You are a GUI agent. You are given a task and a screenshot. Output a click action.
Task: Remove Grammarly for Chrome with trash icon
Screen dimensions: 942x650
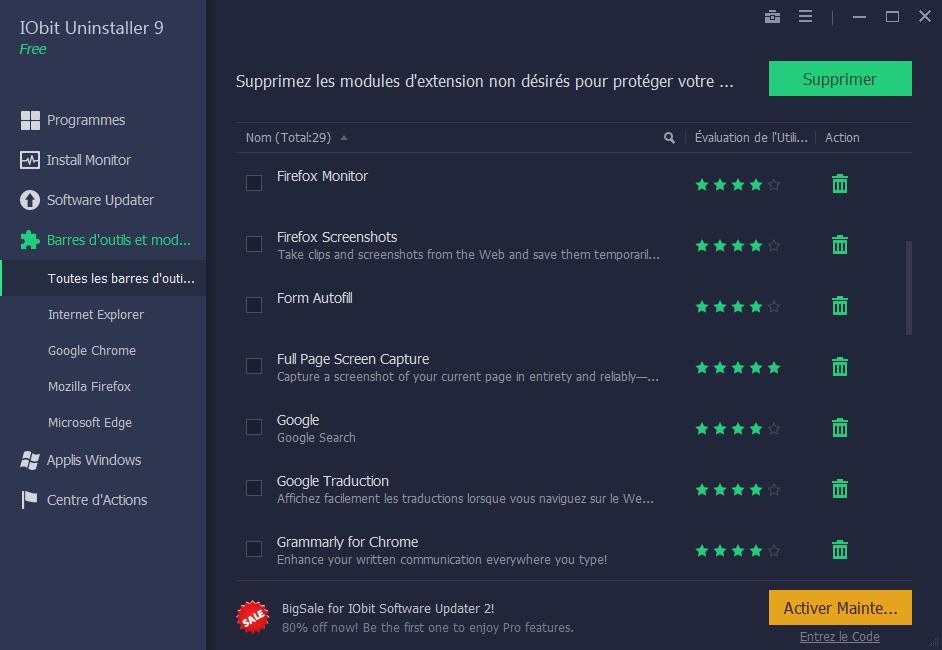pyautogui.click(x=839, y=549)
